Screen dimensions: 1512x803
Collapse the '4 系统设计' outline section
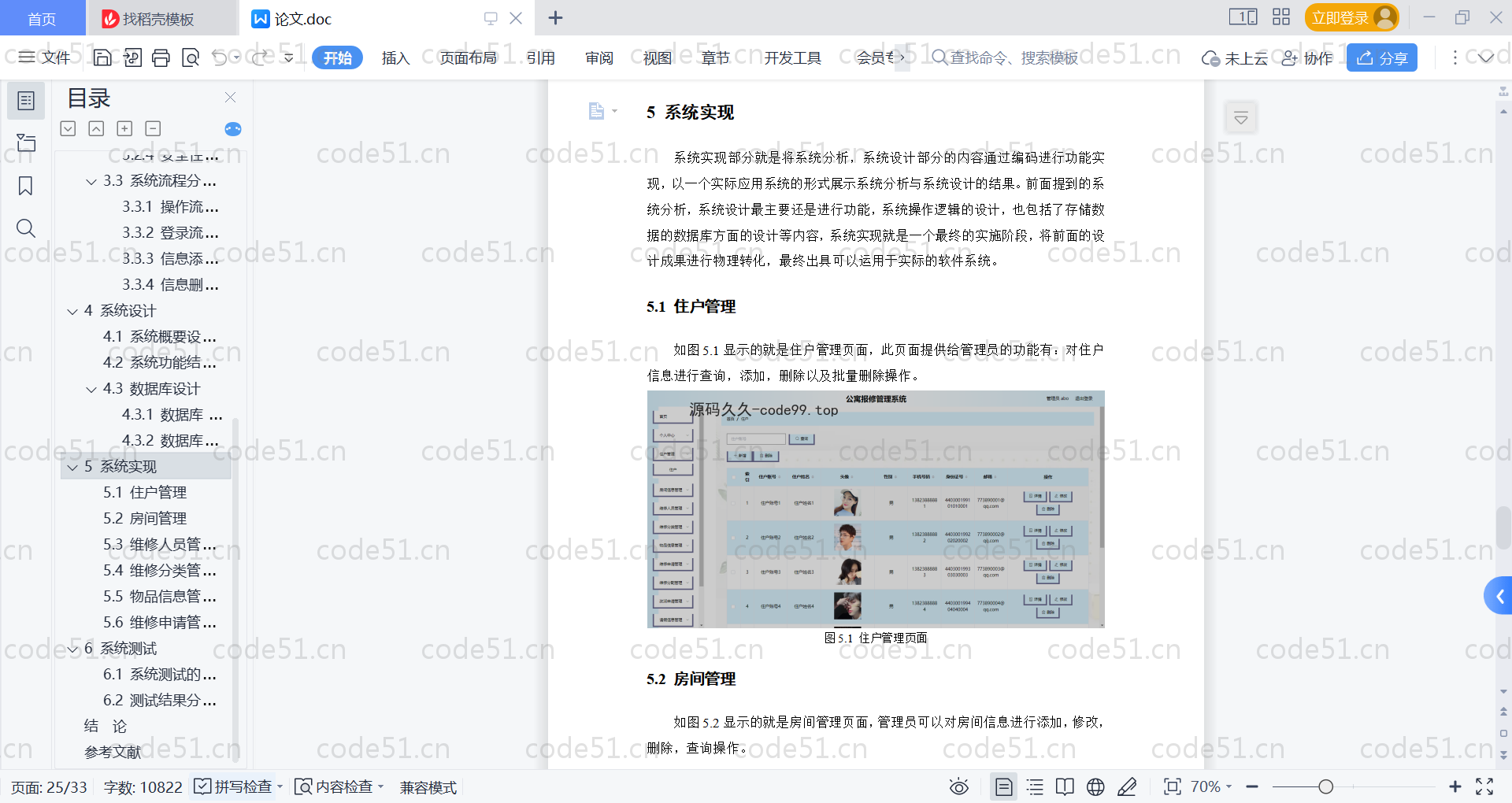tap(72, 311)
